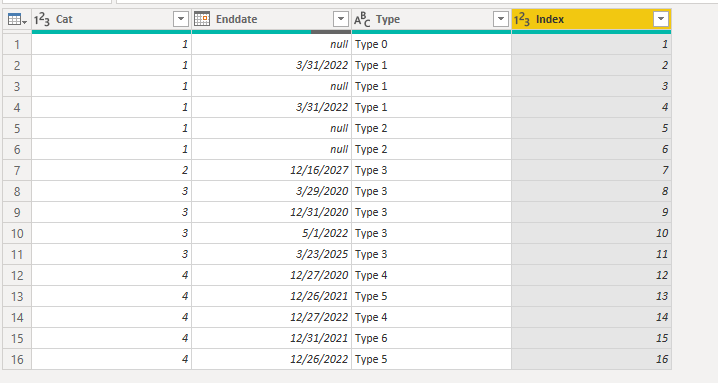Select the Cat column header

(111, 20)
